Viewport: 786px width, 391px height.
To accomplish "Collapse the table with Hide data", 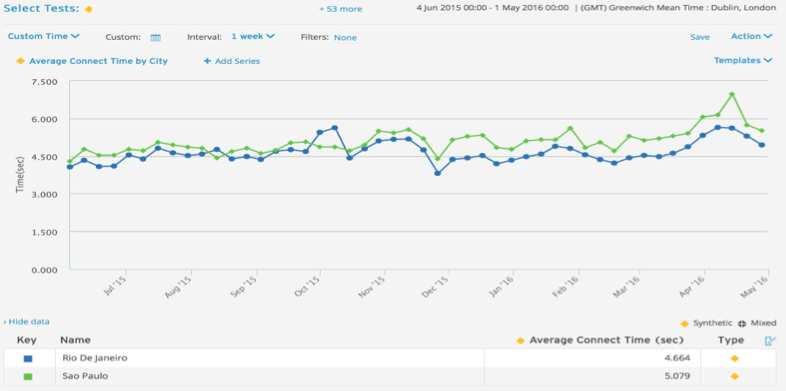I will coord(27,322).
